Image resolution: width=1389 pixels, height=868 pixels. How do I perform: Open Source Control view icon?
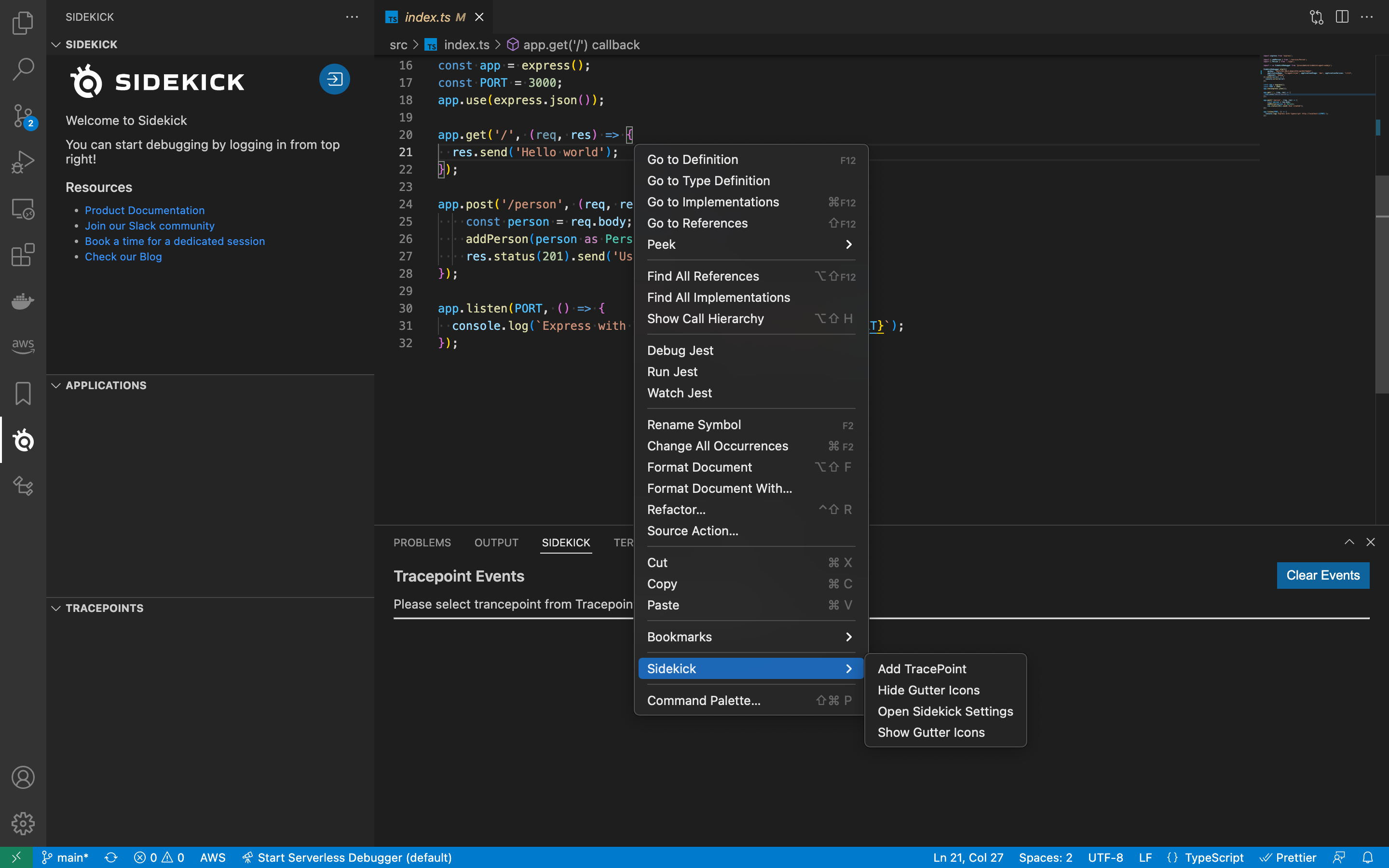23,115
